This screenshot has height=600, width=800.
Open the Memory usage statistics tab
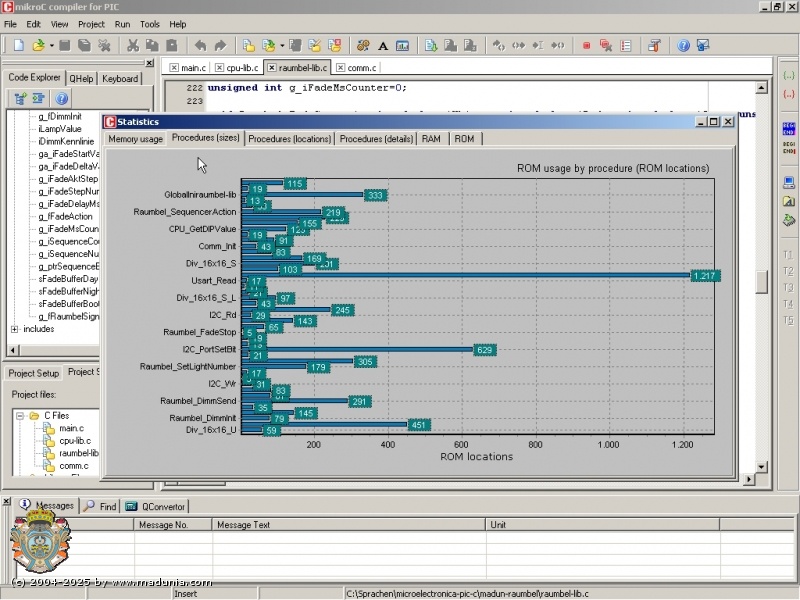tap(135, 139)
